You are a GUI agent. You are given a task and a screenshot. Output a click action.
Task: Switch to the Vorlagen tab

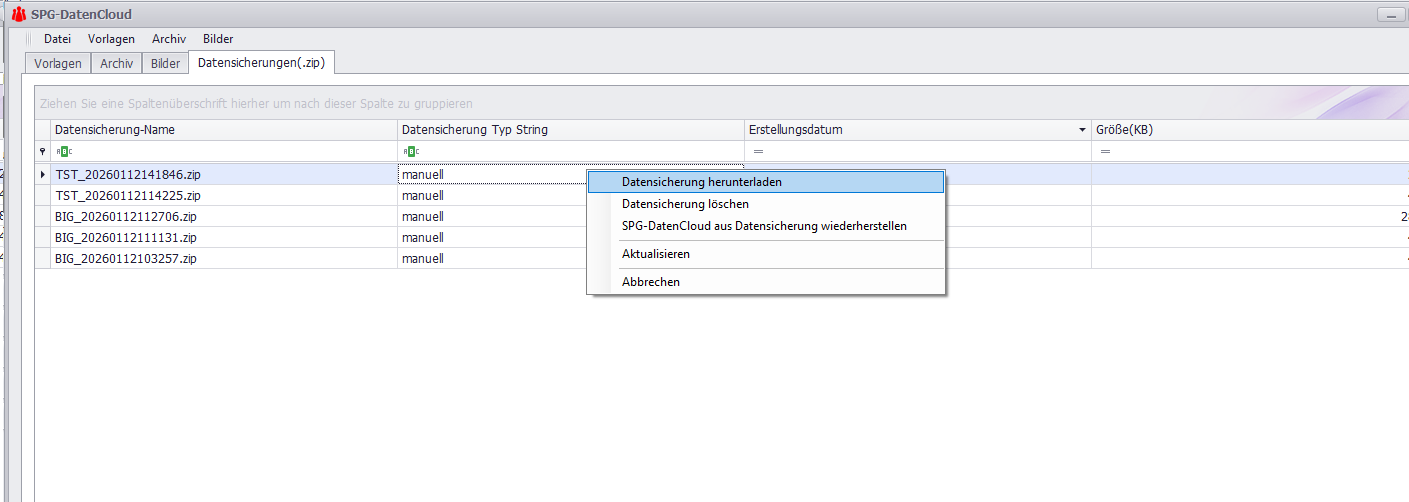(x=58, y=63)
